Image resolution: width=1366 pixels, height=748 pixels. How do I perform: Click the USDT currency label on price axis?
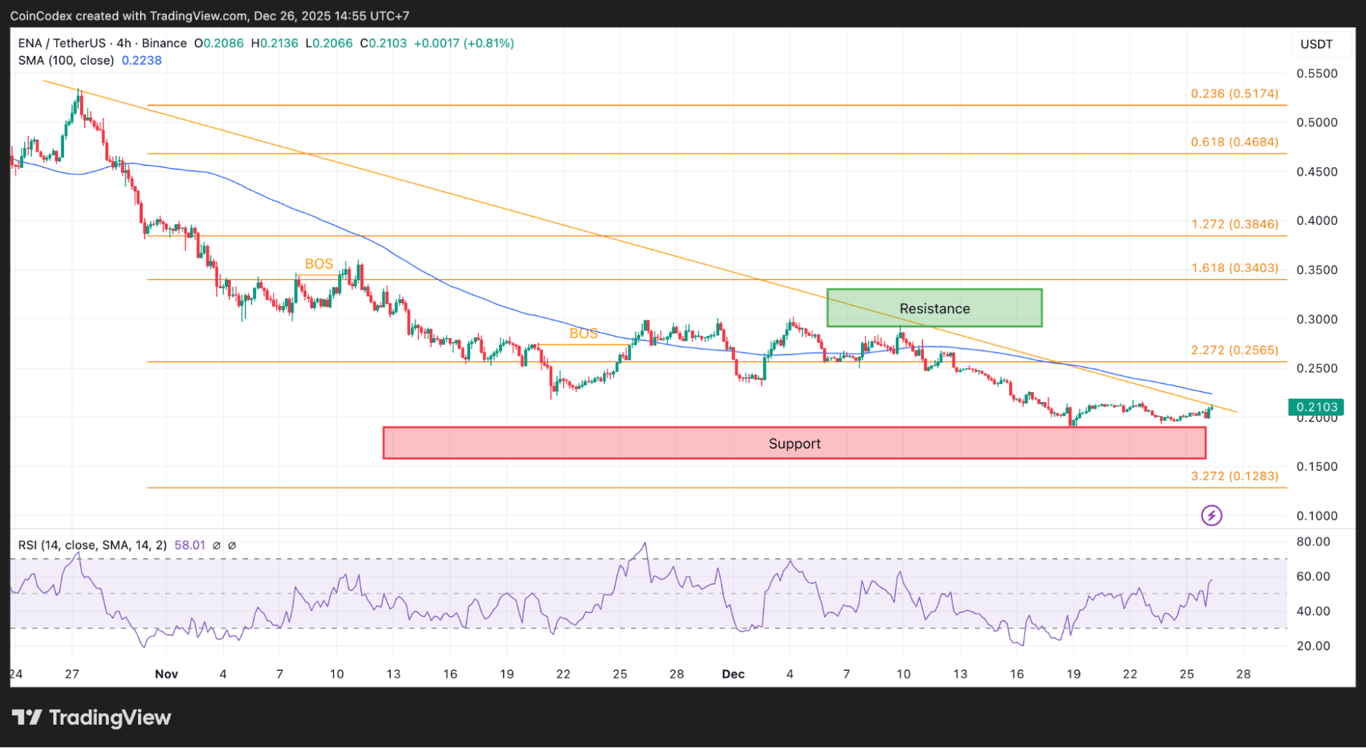point(1317,43)
